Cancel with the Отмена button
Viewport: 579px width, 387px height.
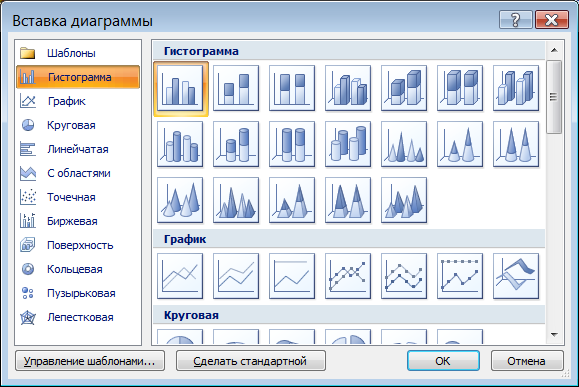(x=527, y=361)
